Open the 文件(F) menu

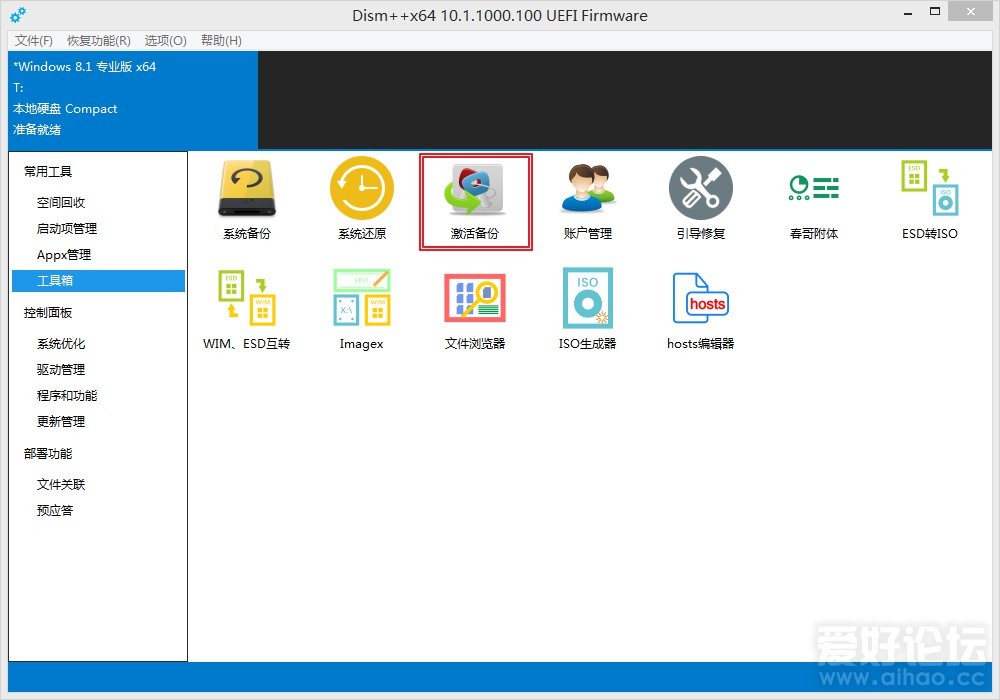point(33,40)
